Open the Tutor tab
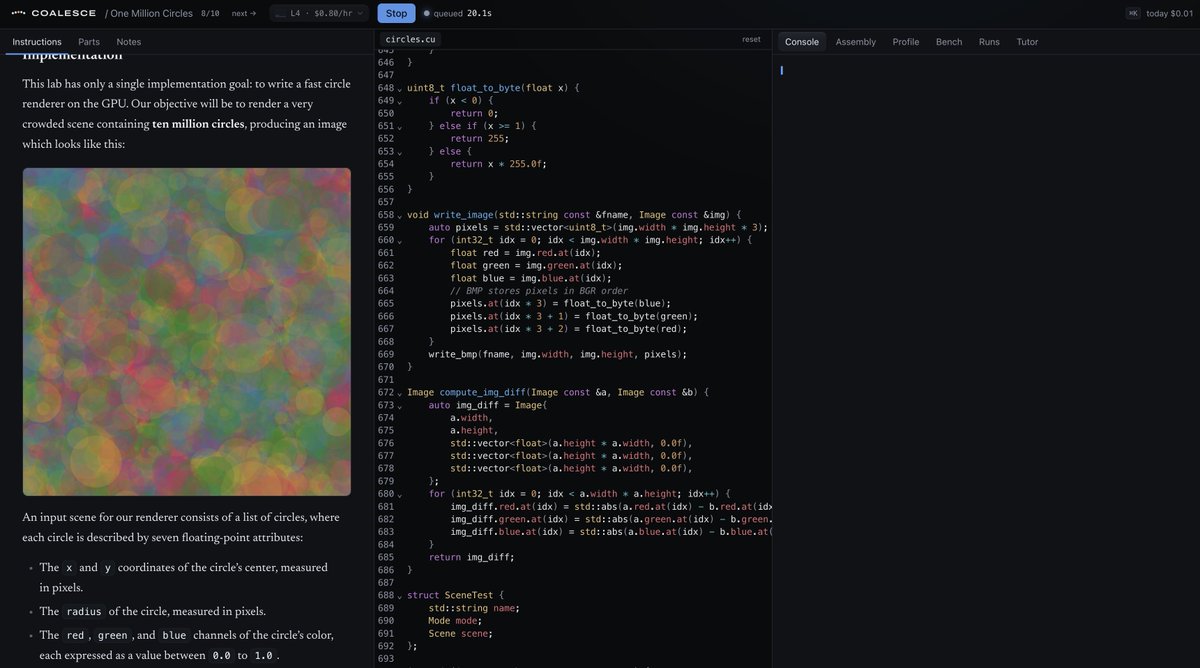The width and height of the screenshot is (1200, 668). (x=1027, y=42)
